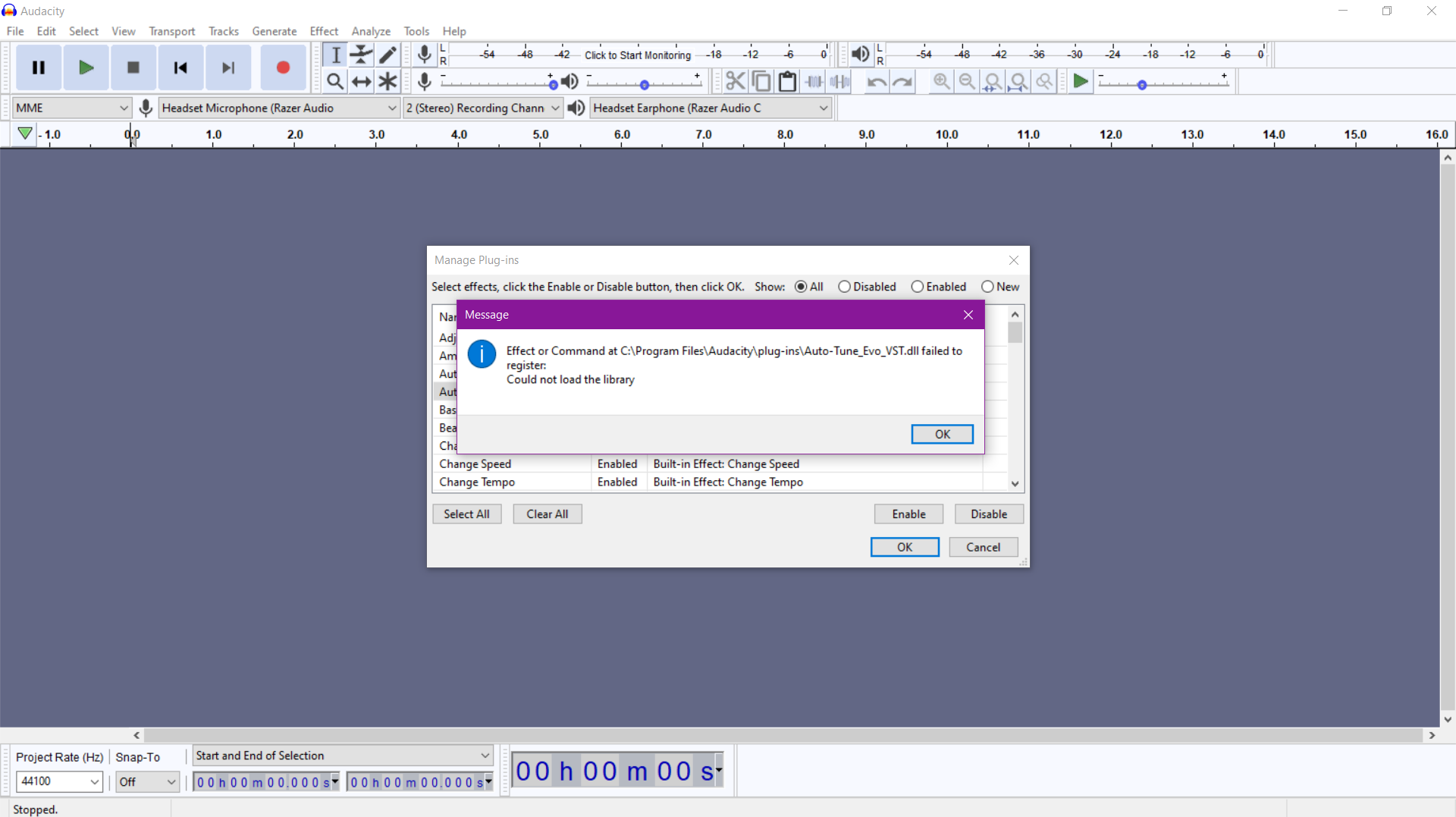Start playback with the green Play button
This screenshot has width=1456, height=817.
[x=86, y=68]
